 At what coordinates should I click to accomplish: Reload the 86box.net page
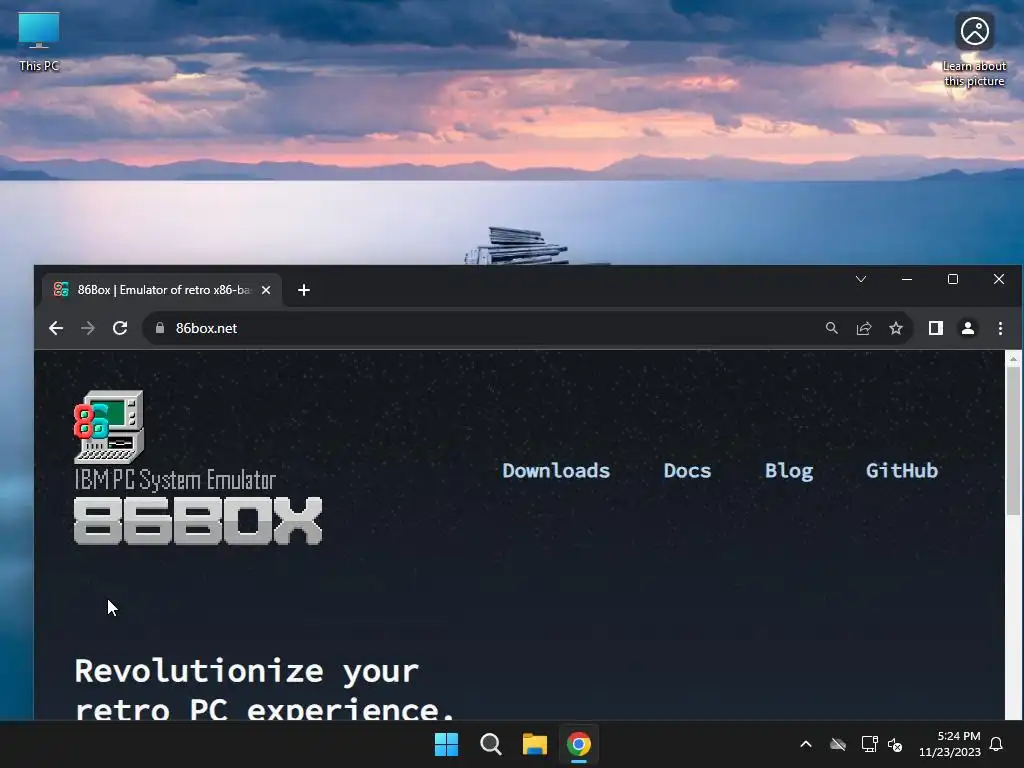[x=120, y=328]
